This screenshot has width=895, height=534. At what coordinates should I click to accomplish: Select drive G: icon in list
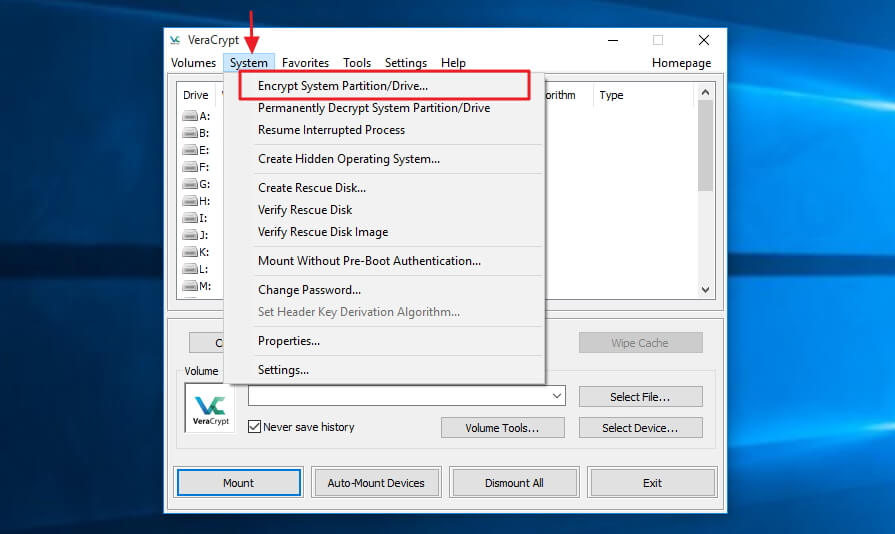[x=190, y=184]
